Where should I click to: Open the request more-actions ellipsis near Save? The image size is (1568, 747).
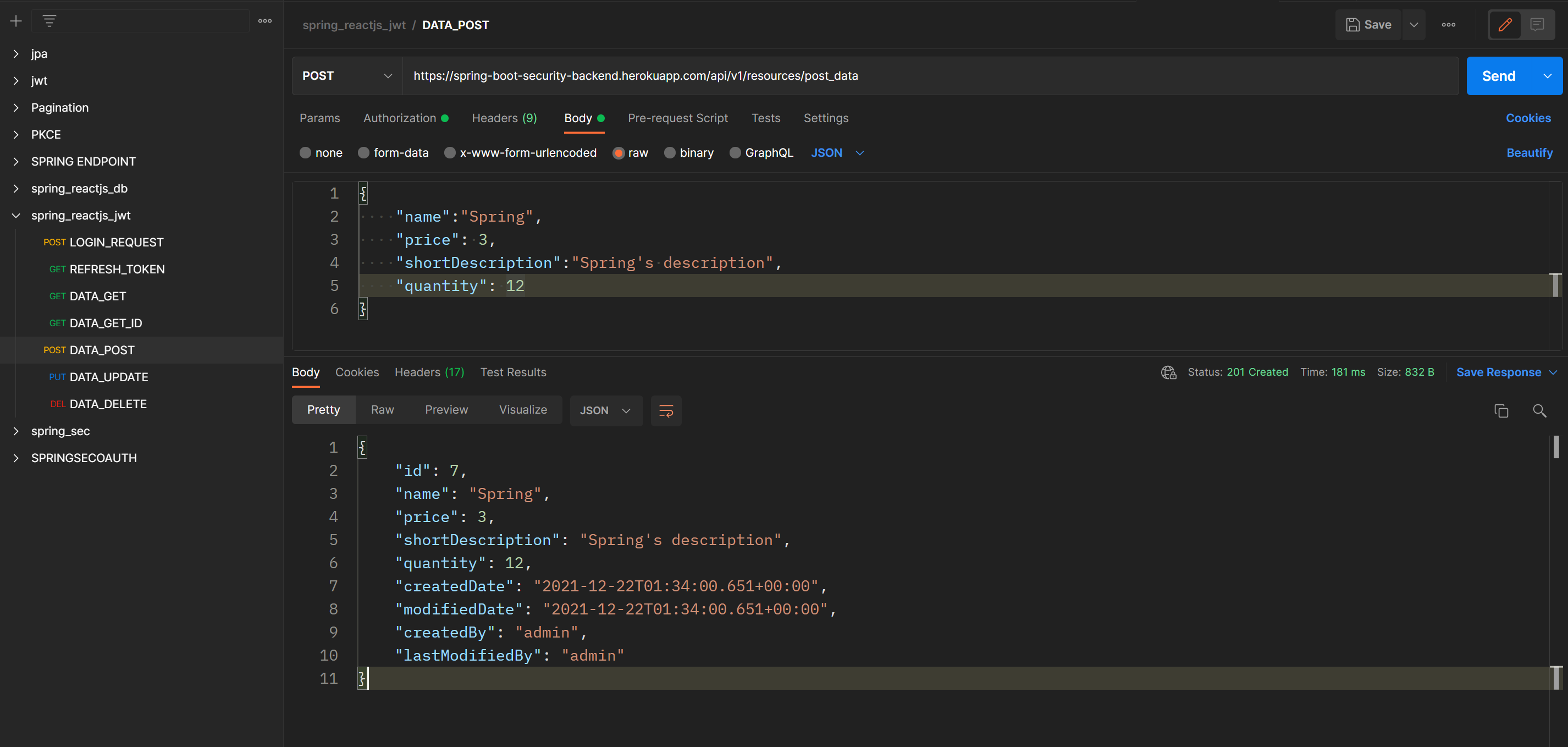[1449, 25]
